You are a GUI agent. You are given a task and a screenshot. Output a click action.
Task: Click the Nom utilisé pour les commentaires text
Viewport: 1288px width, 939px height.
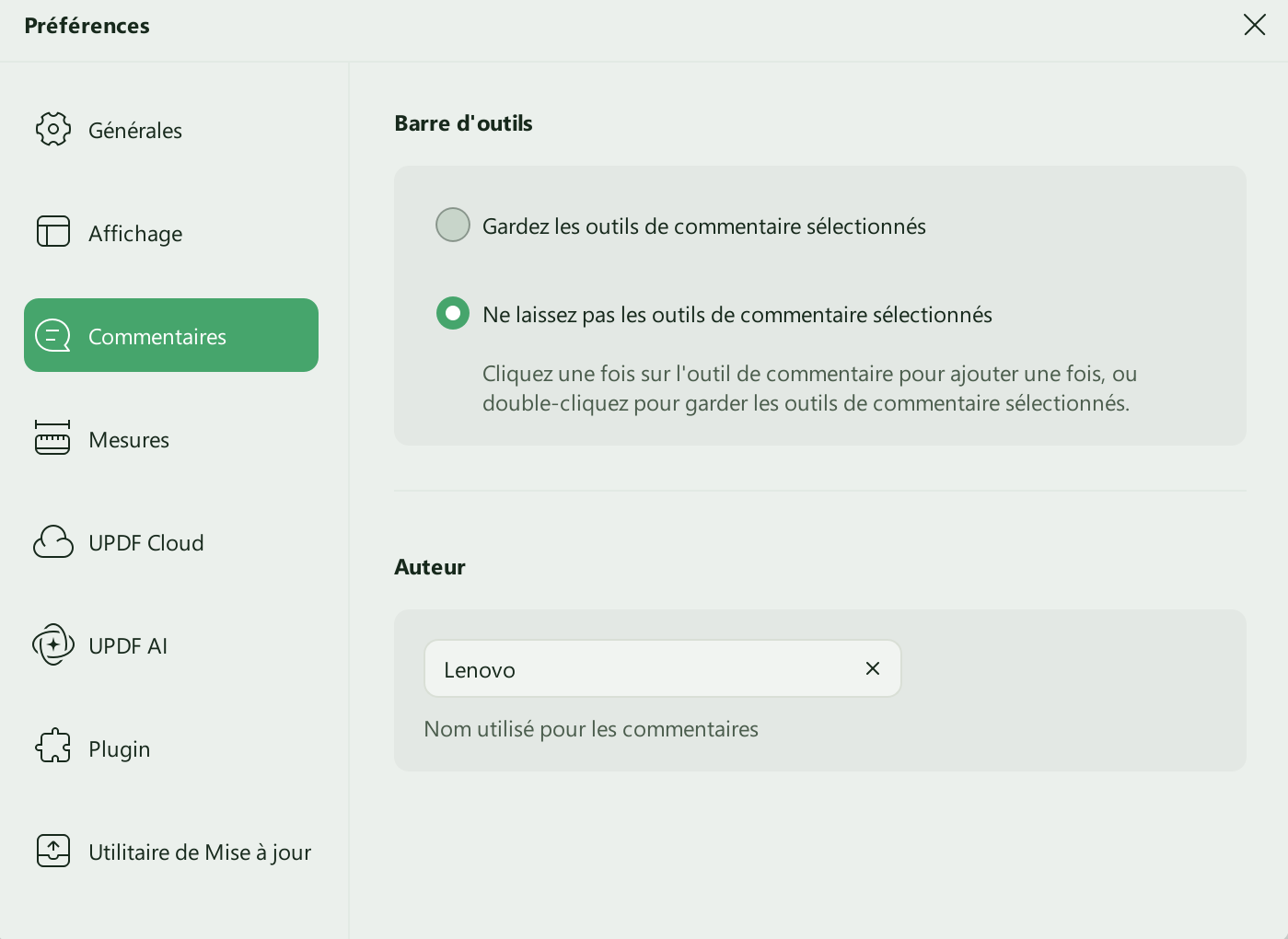591,729
